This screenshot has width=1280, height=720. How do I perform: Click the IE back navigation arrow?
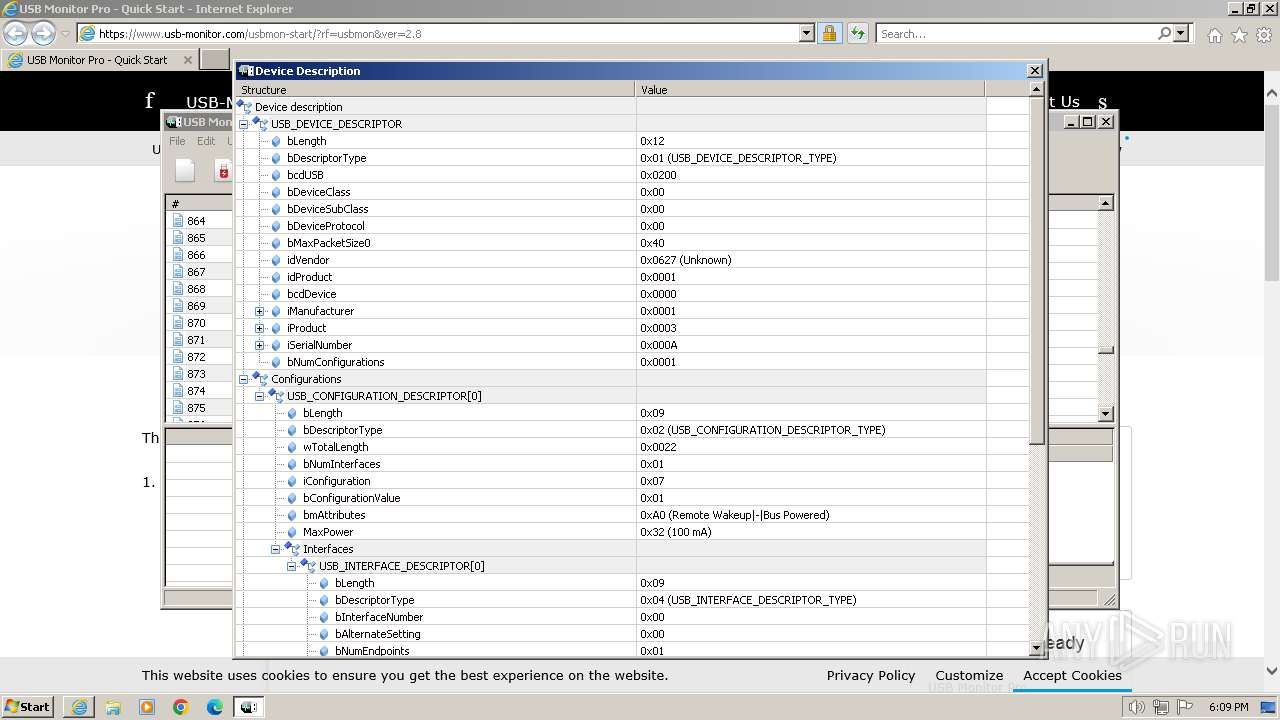click(15, 33)
